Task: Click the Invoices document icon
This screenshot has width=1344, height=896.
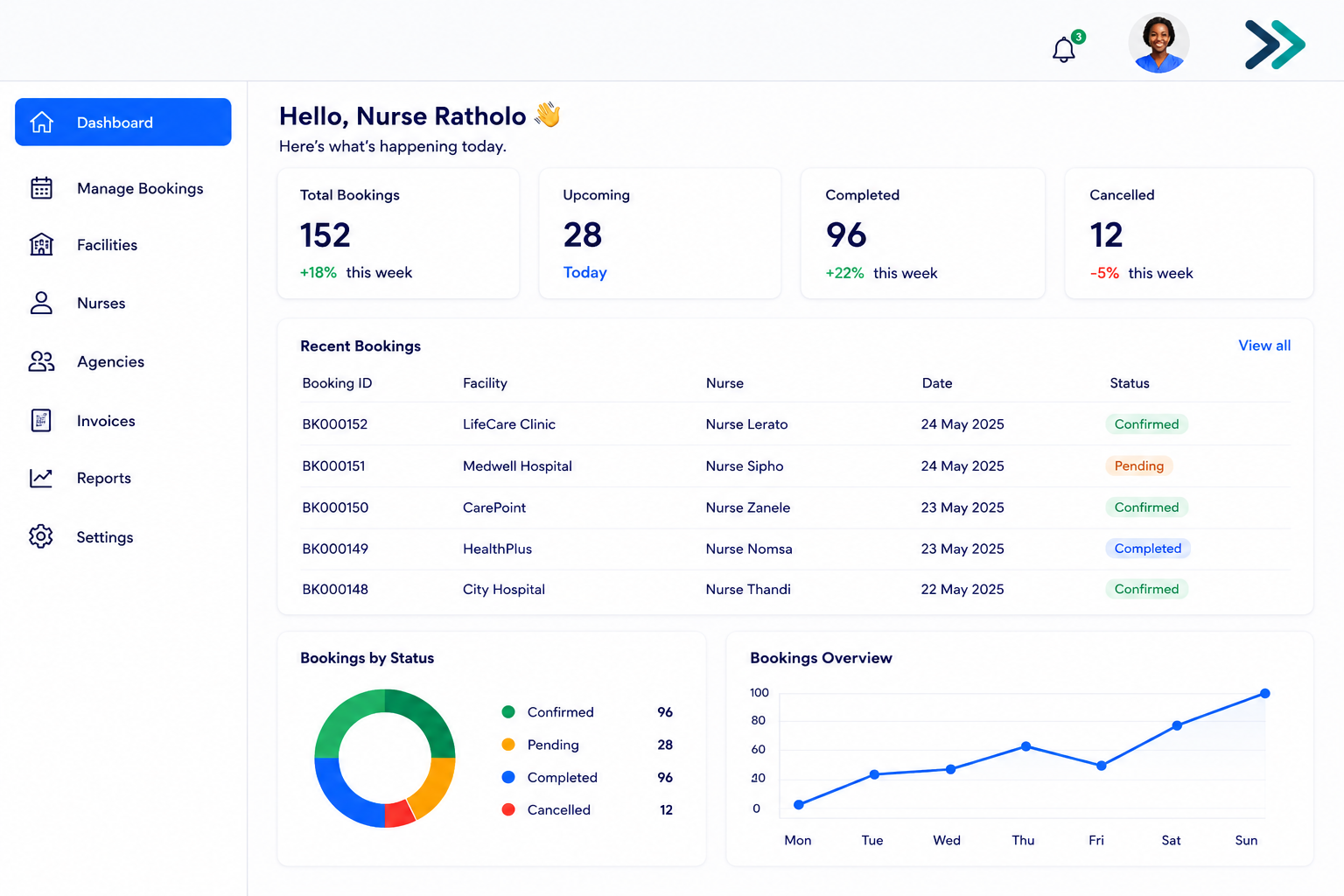Action: point(41,421)
